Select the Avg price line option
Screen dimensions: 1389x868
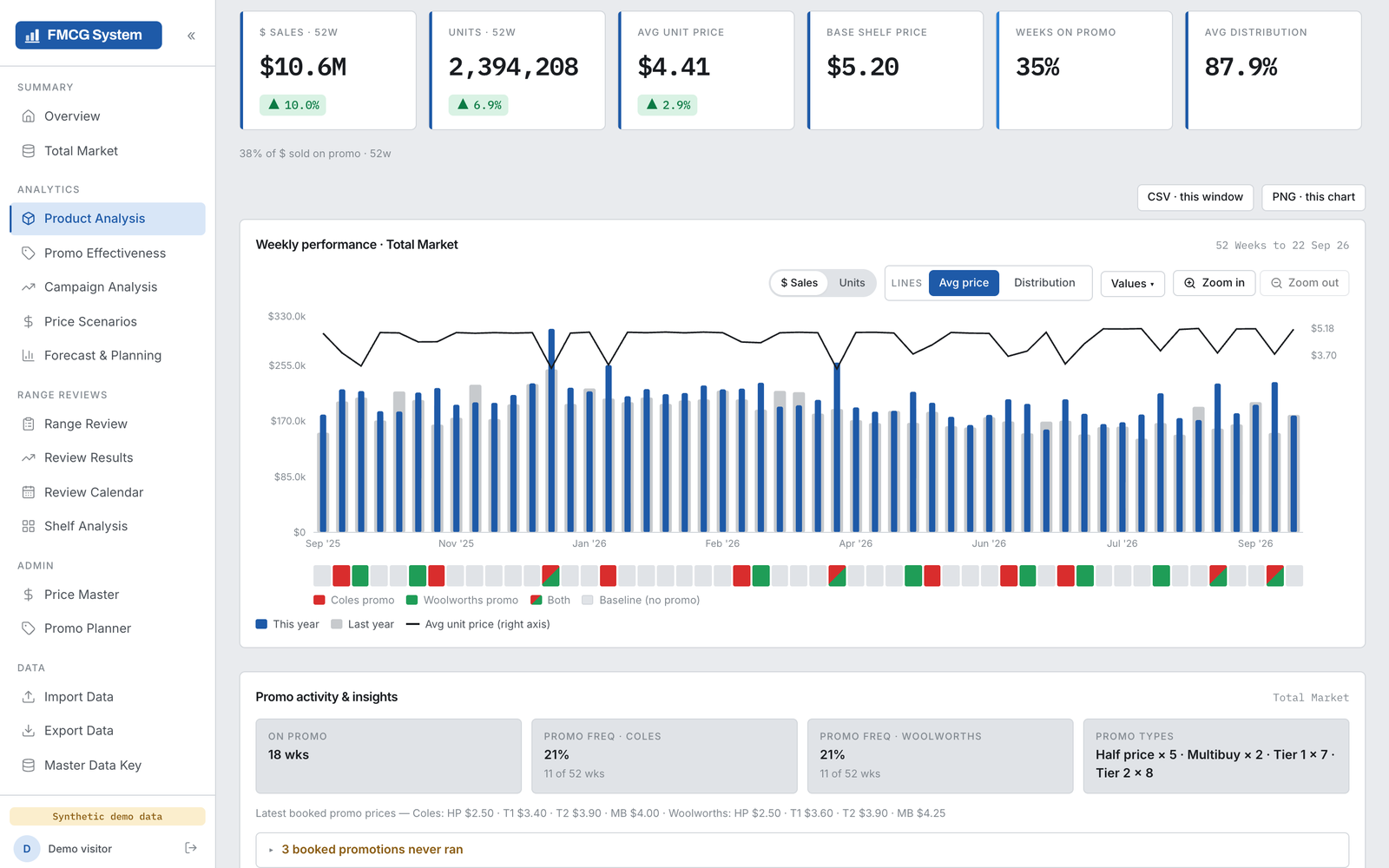tap(964, 283)
